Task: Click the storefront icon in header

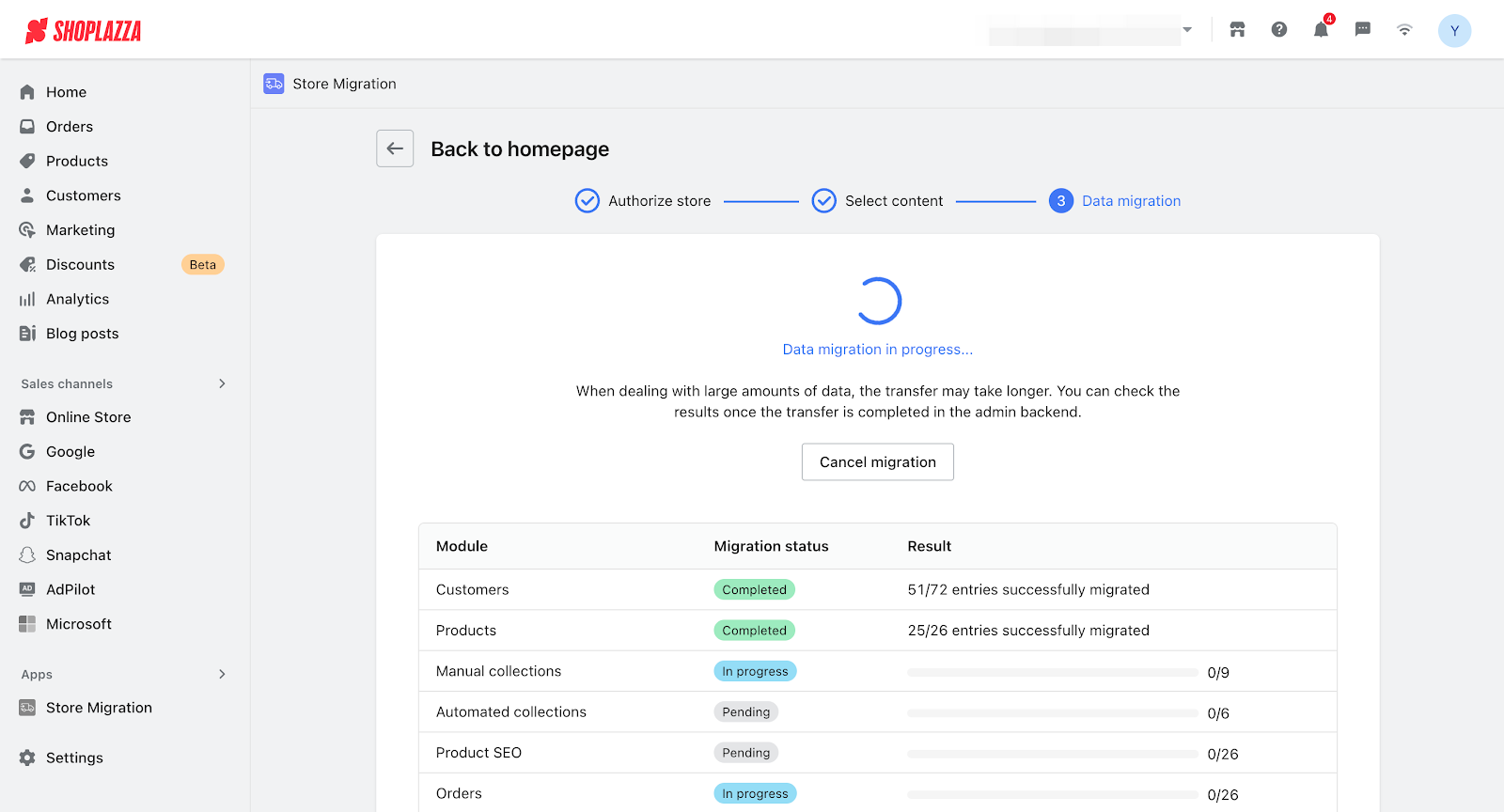Action: 1237,30
